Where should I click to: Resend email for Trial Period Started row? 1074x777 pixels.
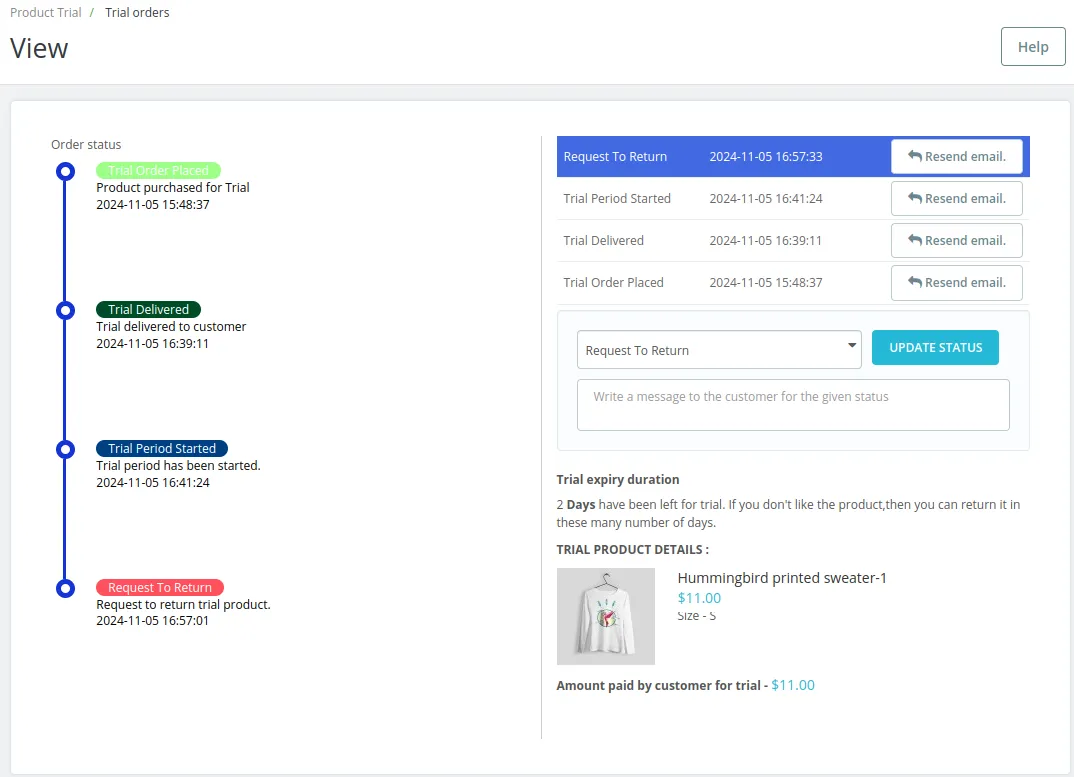click(x=956, y=198)
